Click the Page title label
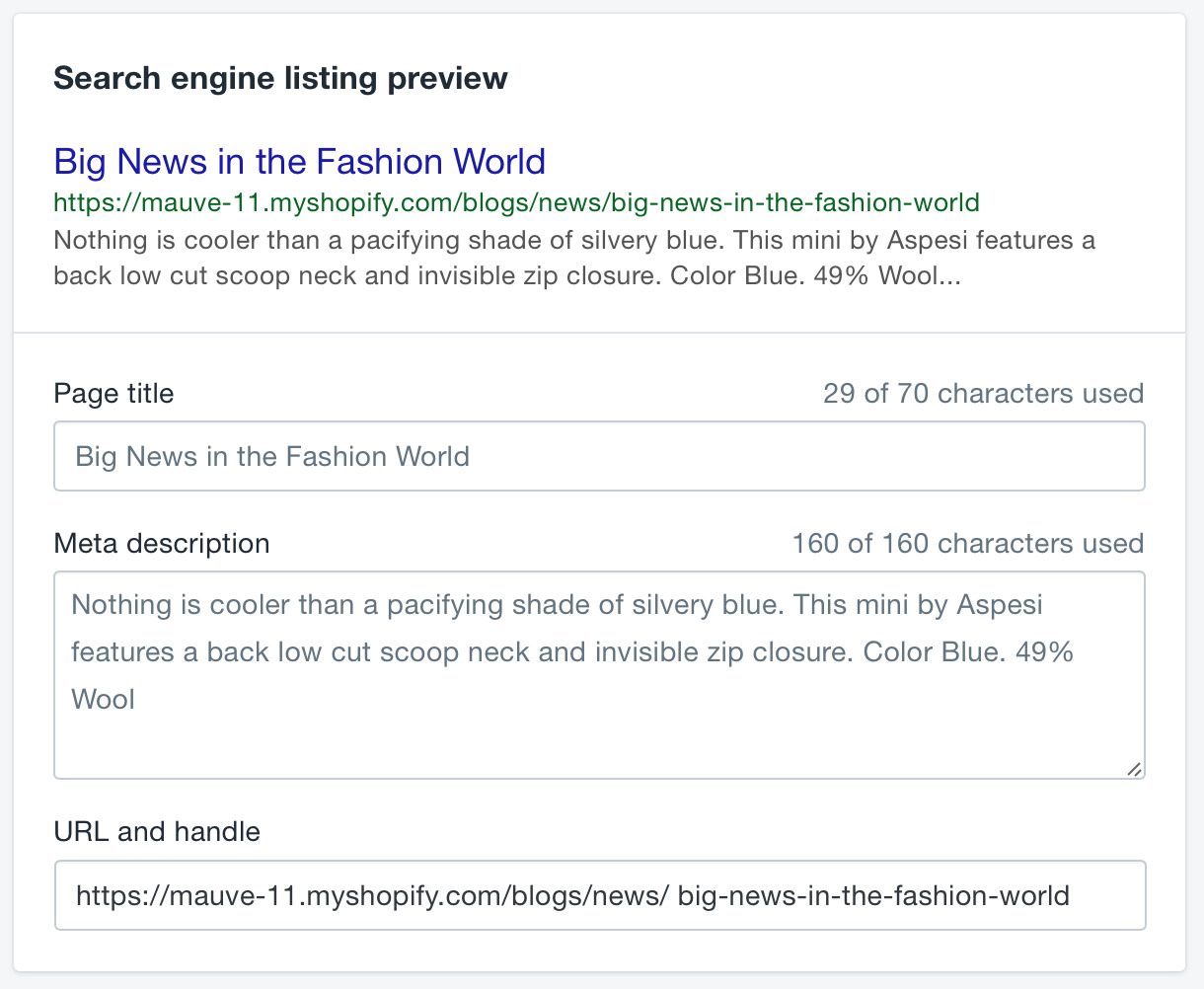The height and width of the screenshot is (989, 1204). click(113, 394)
